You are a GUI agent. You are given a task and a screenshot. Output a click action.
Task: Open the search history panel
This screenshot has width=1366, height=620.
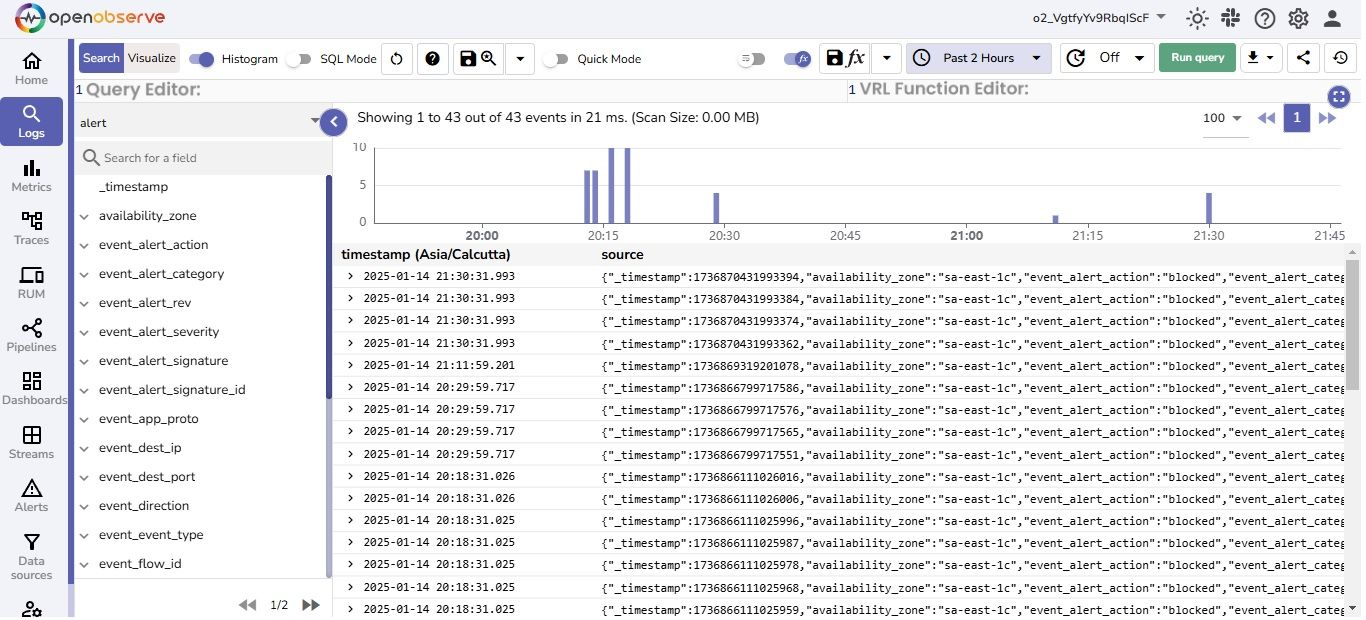(1340, 57)
